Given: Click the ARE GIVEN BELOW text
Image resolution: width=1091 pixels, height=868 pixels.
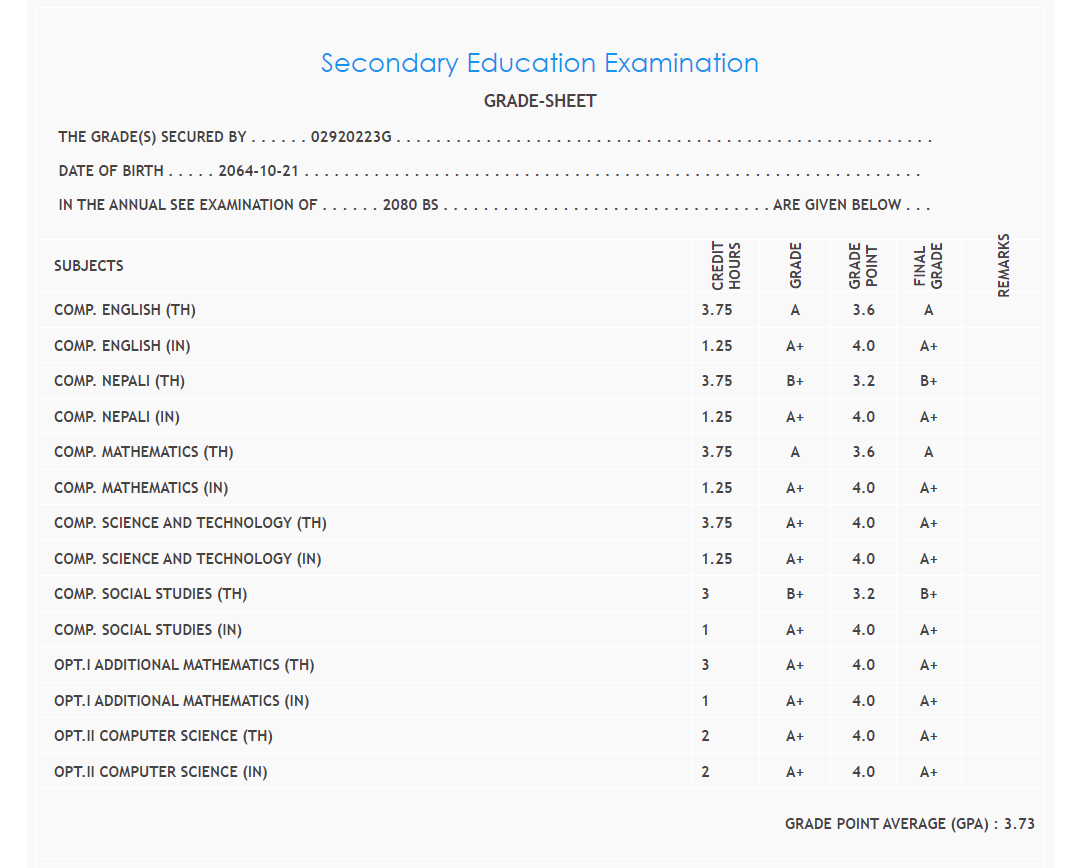Looking at the screenshot, I should tap(837, 205).
